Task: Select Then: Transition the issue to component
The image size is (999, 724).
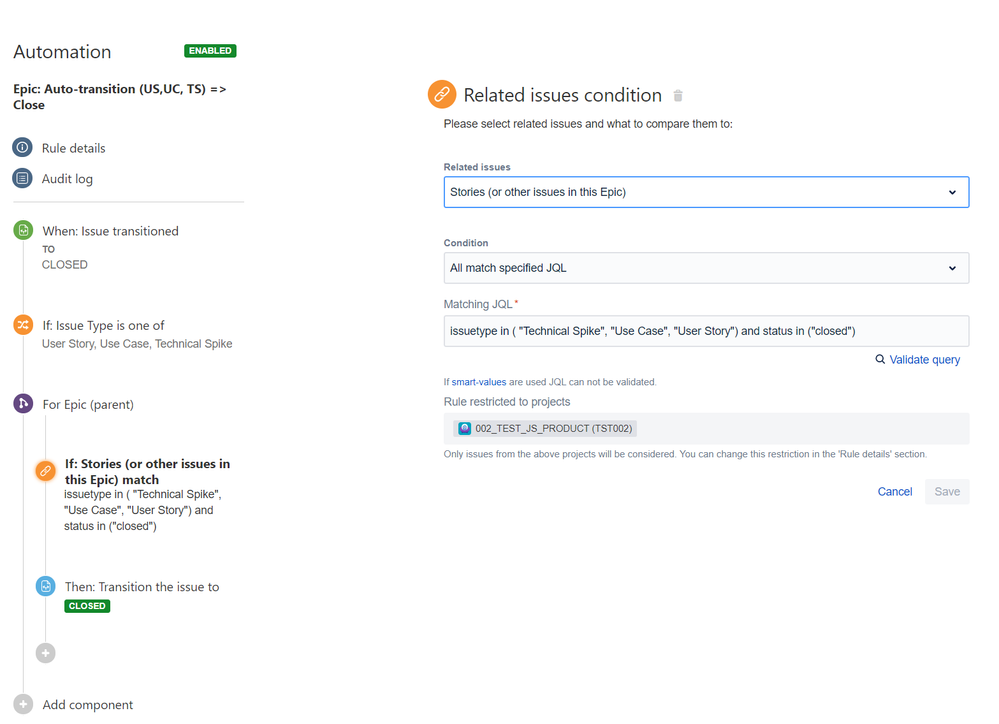Action: click(141, 586)
